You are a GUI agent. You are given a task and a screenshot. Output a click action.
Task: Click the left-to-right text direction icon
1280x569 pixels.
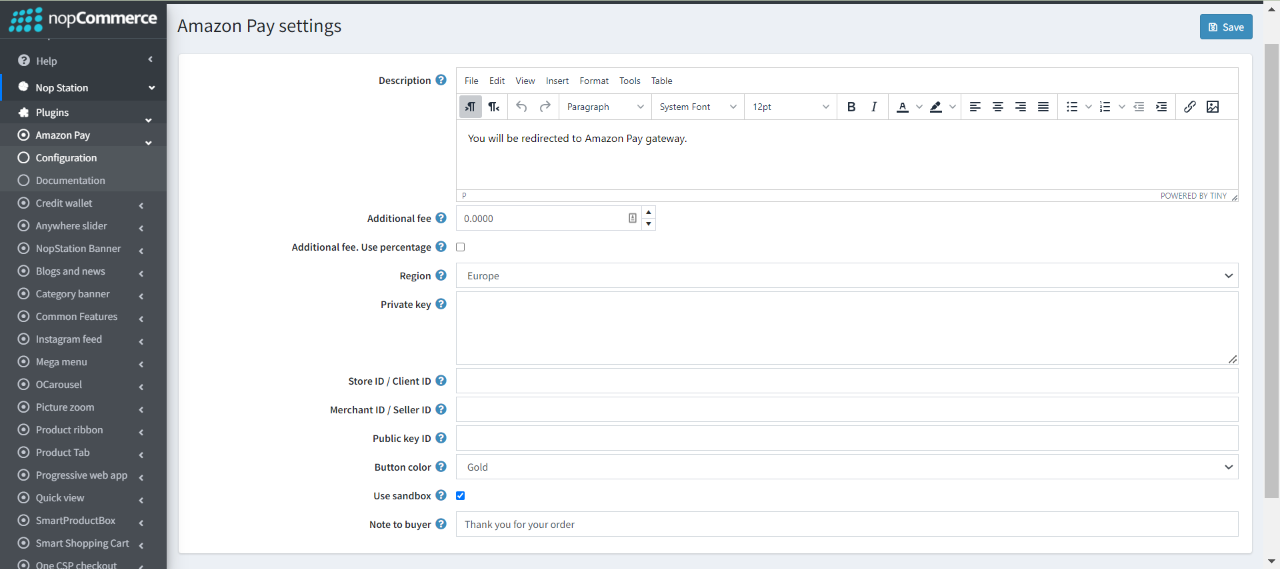pos(471,107)
